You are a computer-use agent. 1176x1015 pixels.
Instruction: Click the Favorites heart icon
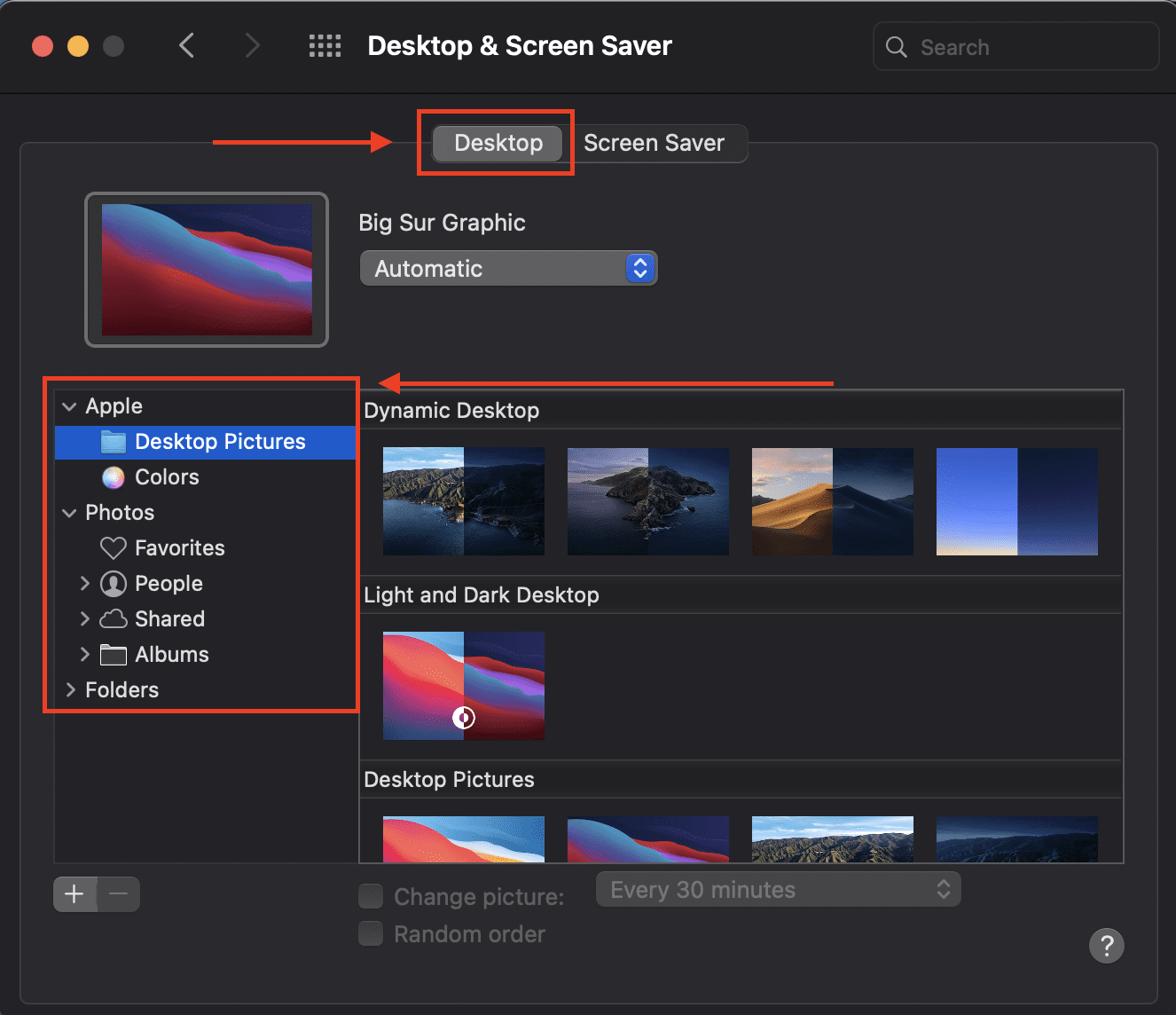coord(114,548)
